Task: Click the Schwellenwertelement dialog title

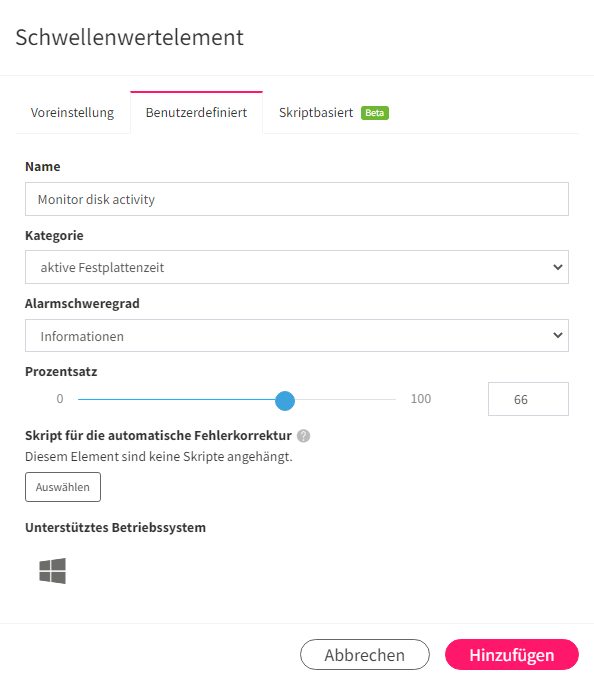Action: pos(130,38)
